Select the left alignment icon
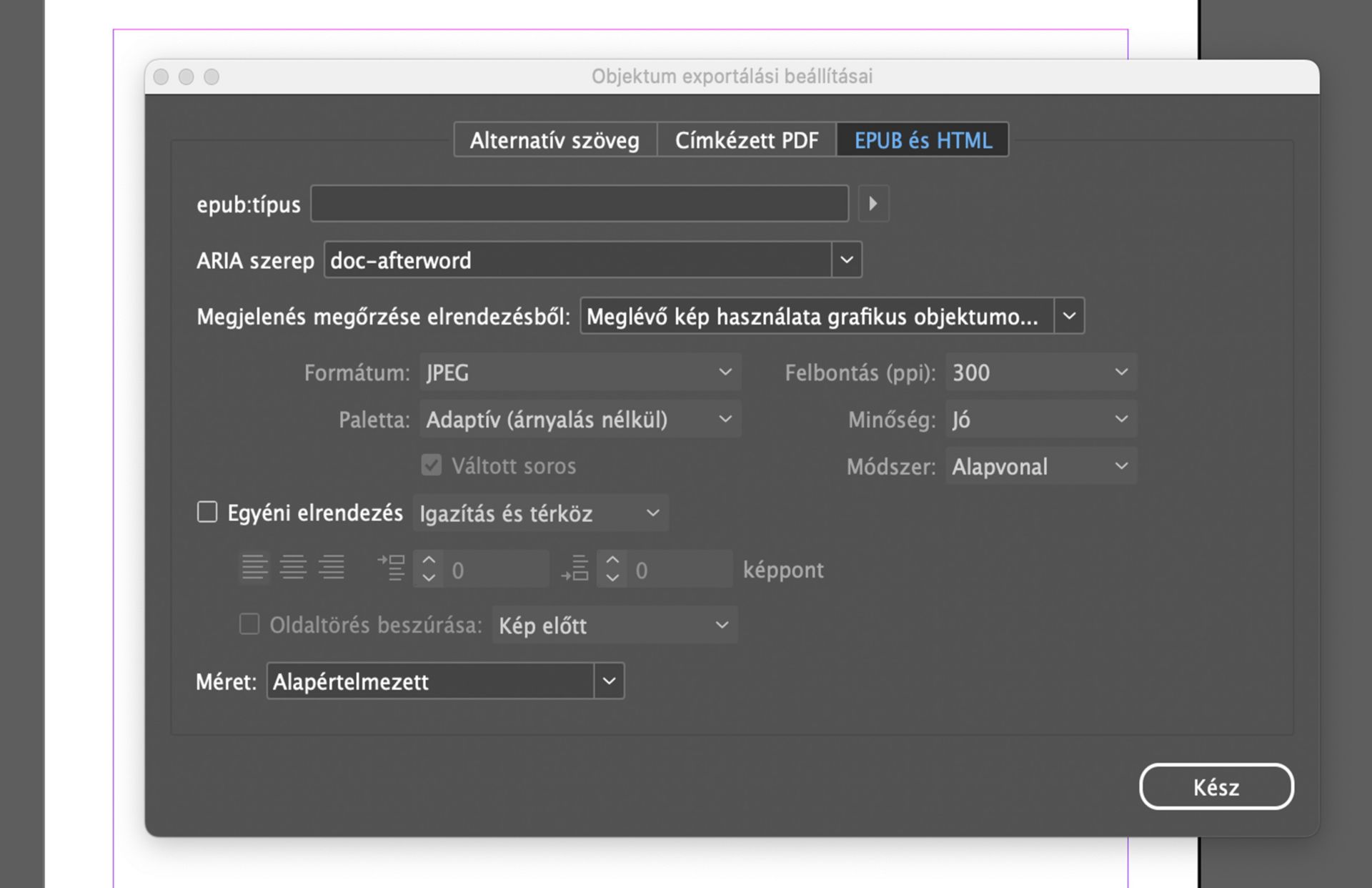Viewport: 1372px width, 888px height. [254, 568]
